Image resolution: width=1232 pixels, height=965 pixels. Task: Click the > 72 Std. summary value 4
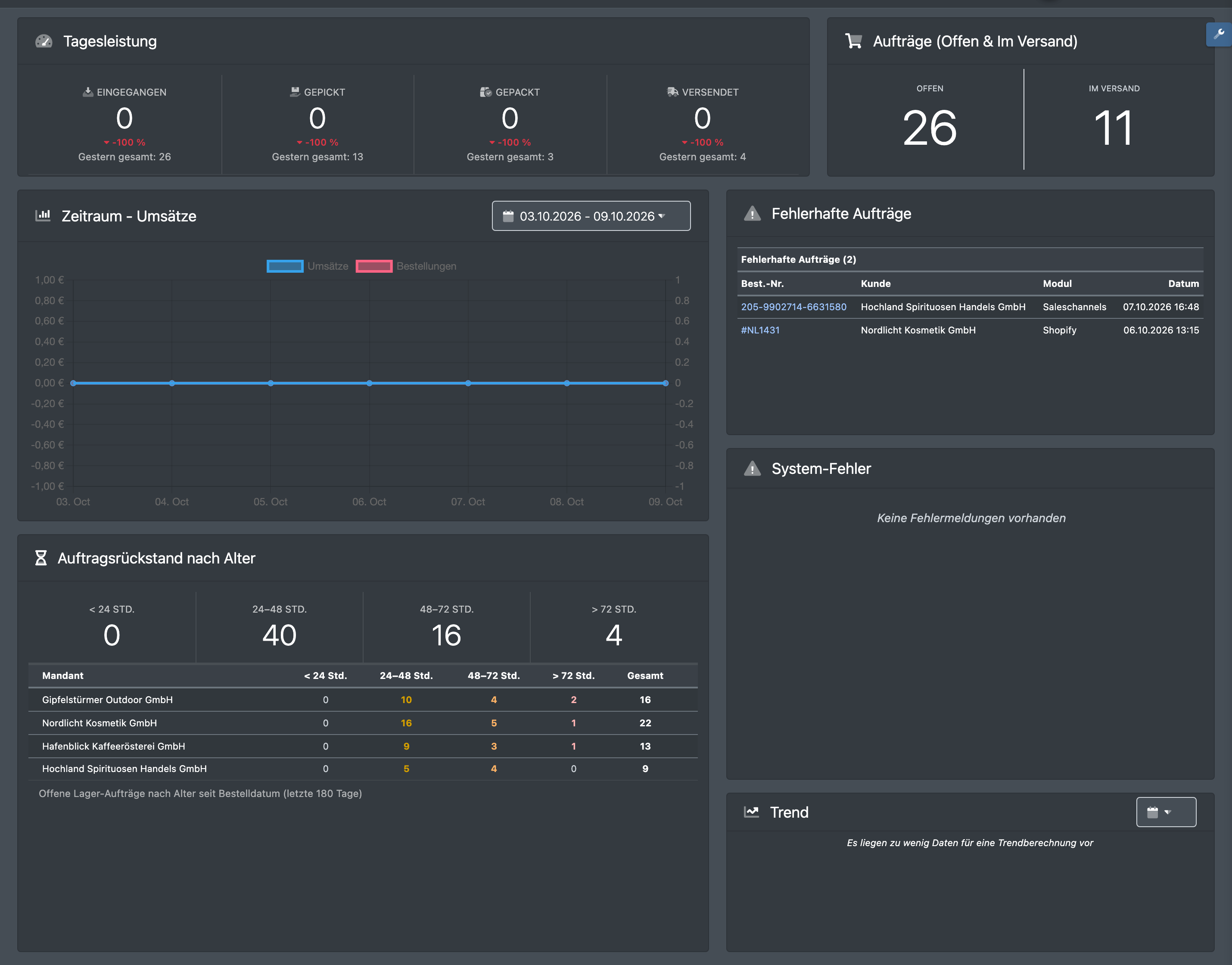613,635
